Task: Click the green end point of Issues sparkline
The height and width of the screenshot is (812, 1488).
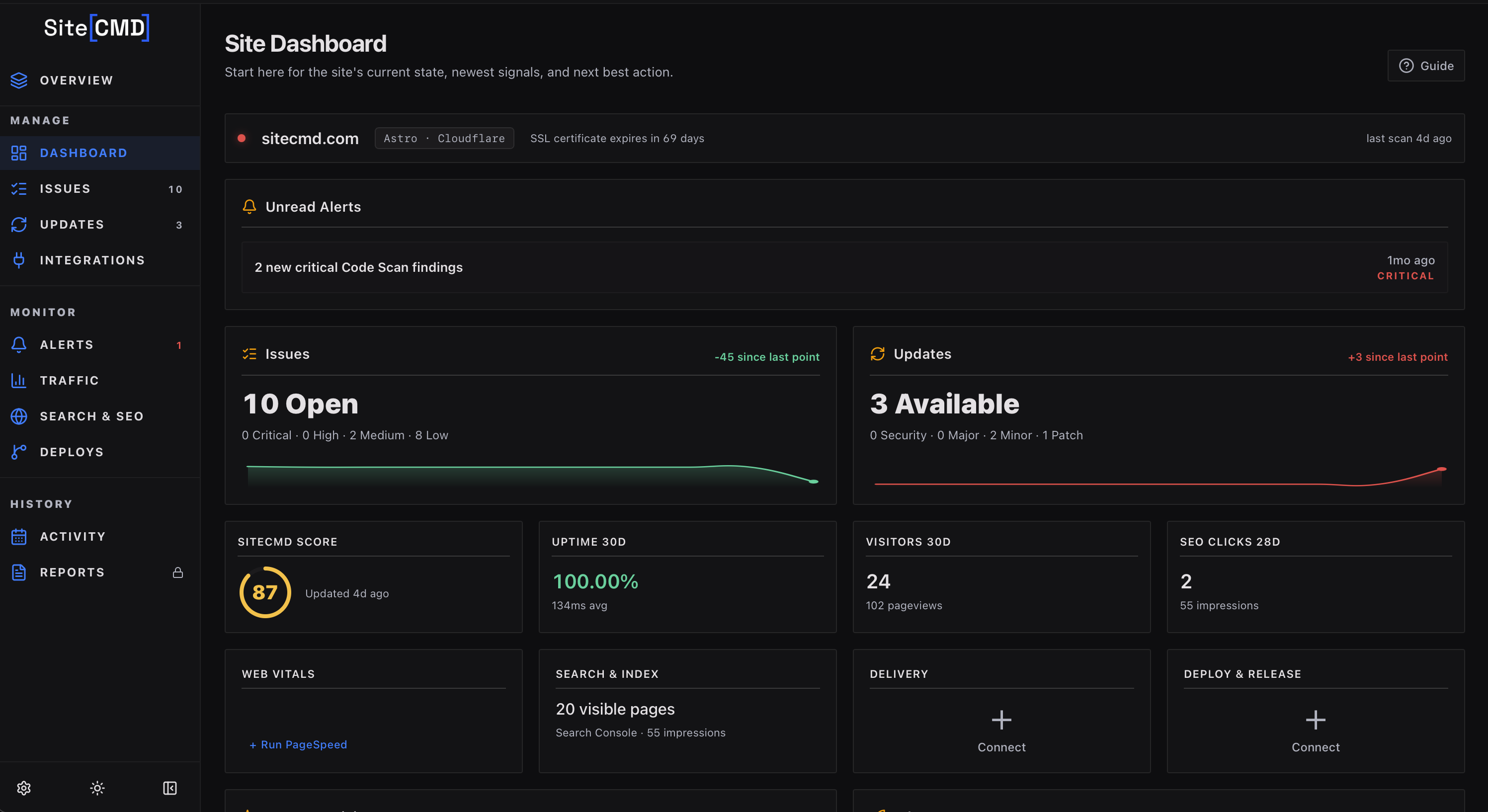Action: pyautogui.click(x=813, y=482)
